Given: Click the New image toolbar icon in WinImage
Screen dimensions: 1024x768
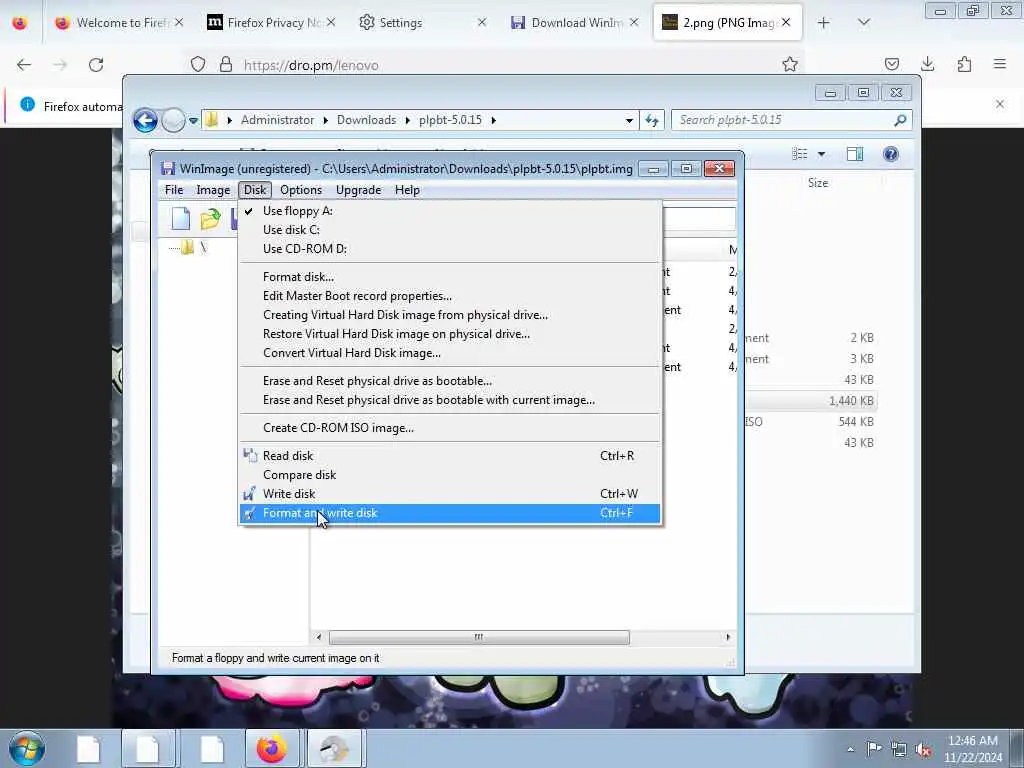Looking at the screenshot, I should click(x=180, y=219).
